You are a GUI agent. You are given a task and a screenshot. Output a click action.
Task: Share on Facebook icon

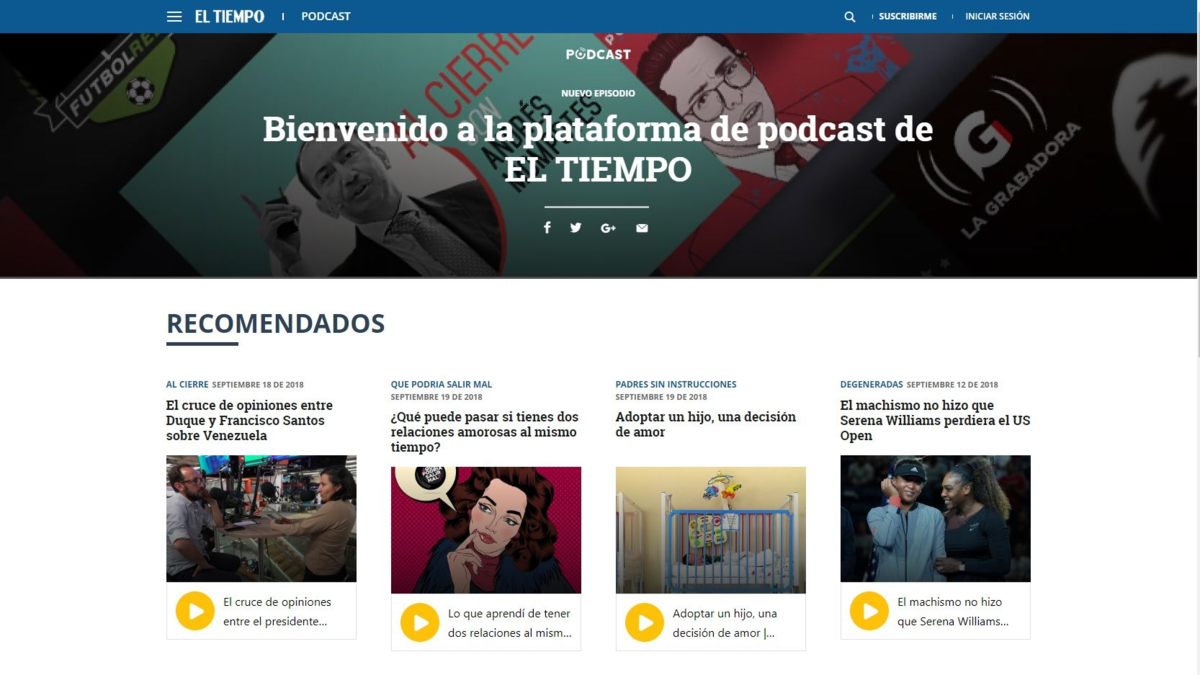pos(547,228)
